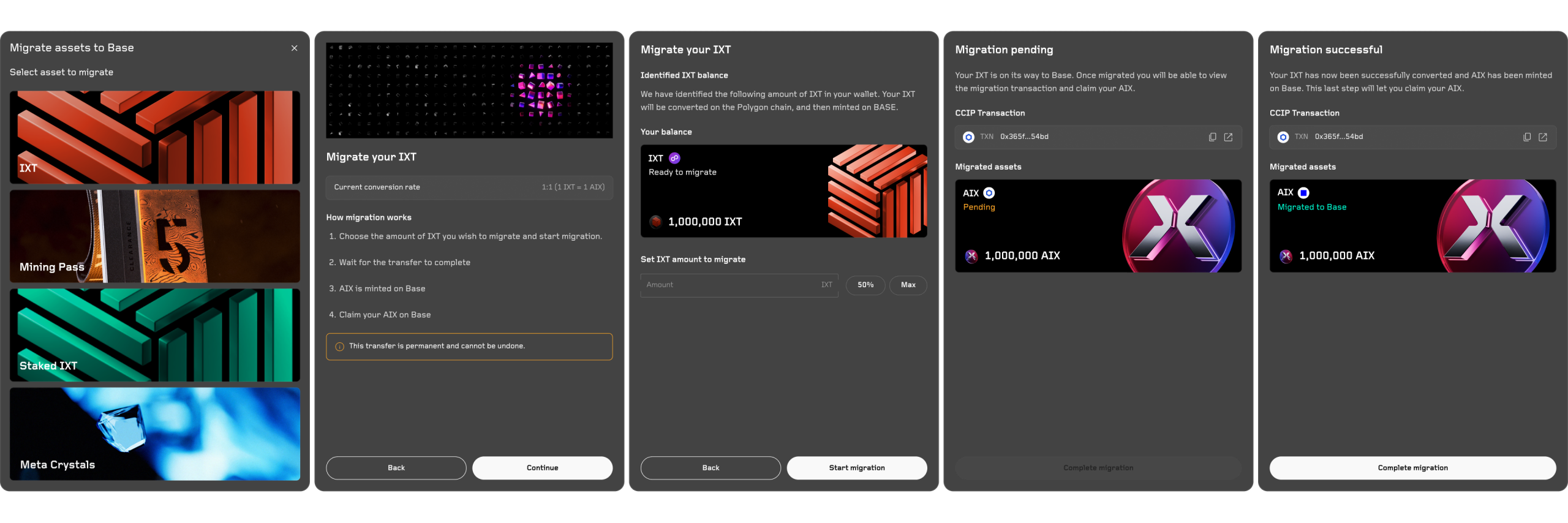Select the IXT asset card
This screenshot has height=523, width=1568.
pos(155,137)
